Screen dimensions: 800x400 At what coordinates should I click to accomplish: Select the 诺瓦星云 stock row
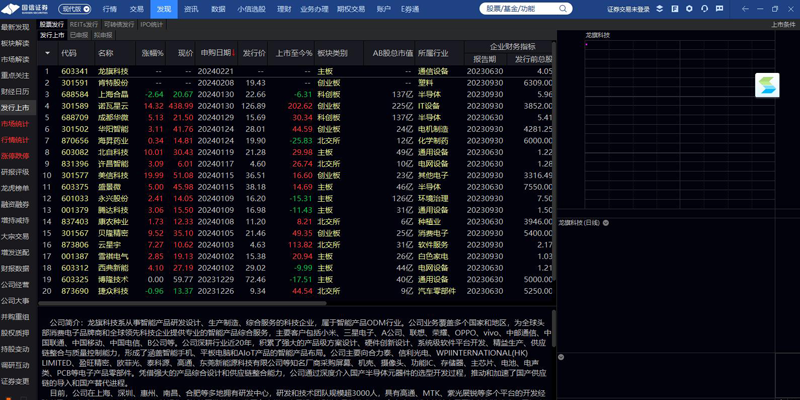point(297,106)
